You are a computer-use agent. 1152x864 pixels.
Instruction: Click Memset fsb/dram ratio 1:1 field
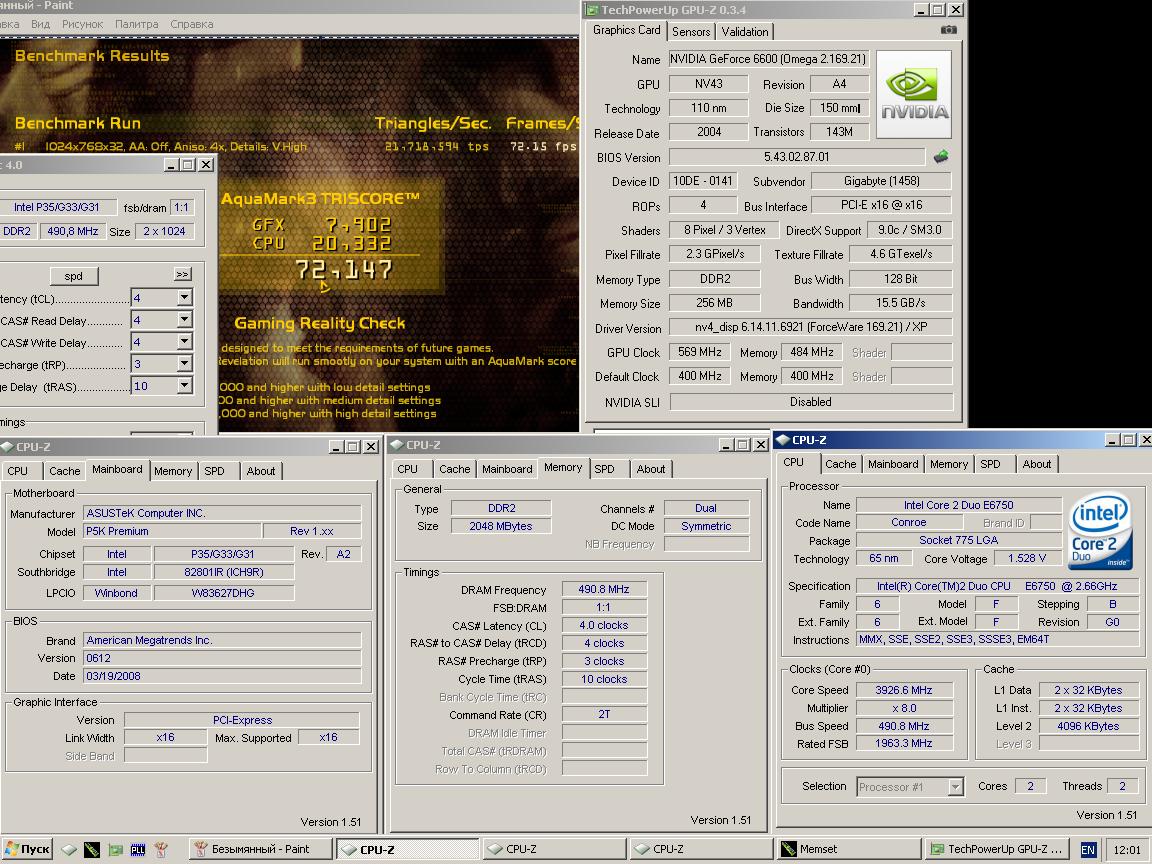pyautogui.click(x=181, y=207)
